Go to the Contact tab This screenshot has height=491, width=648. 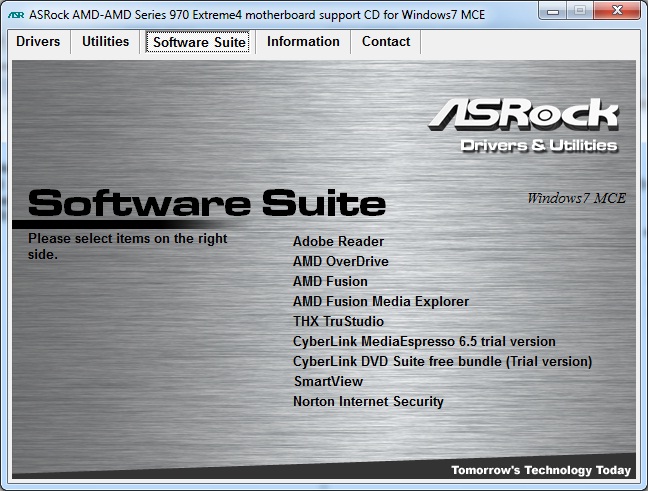tap(386, 42)
